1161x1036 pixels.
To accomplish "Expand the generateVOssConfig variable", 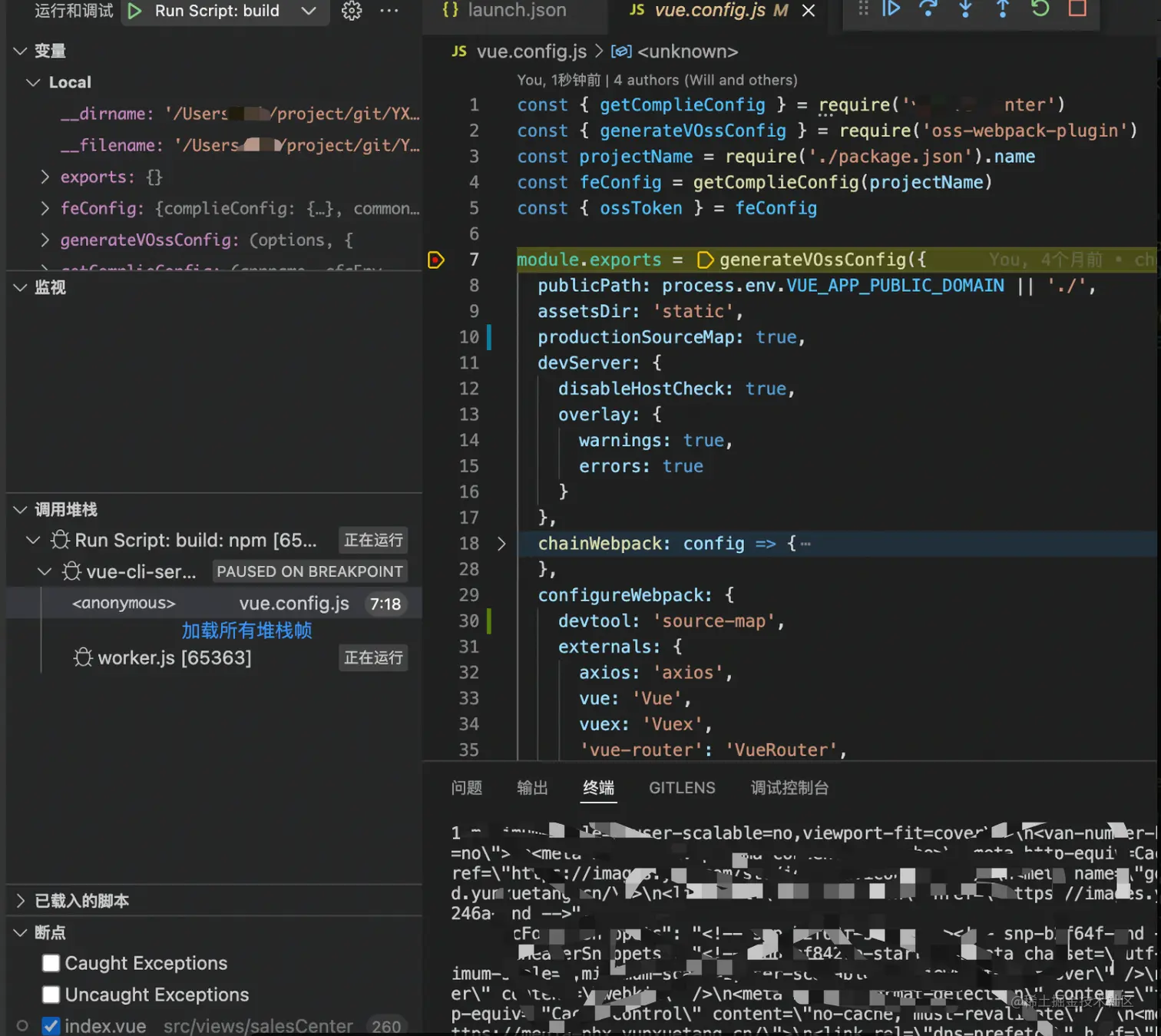I will point(45,240).
